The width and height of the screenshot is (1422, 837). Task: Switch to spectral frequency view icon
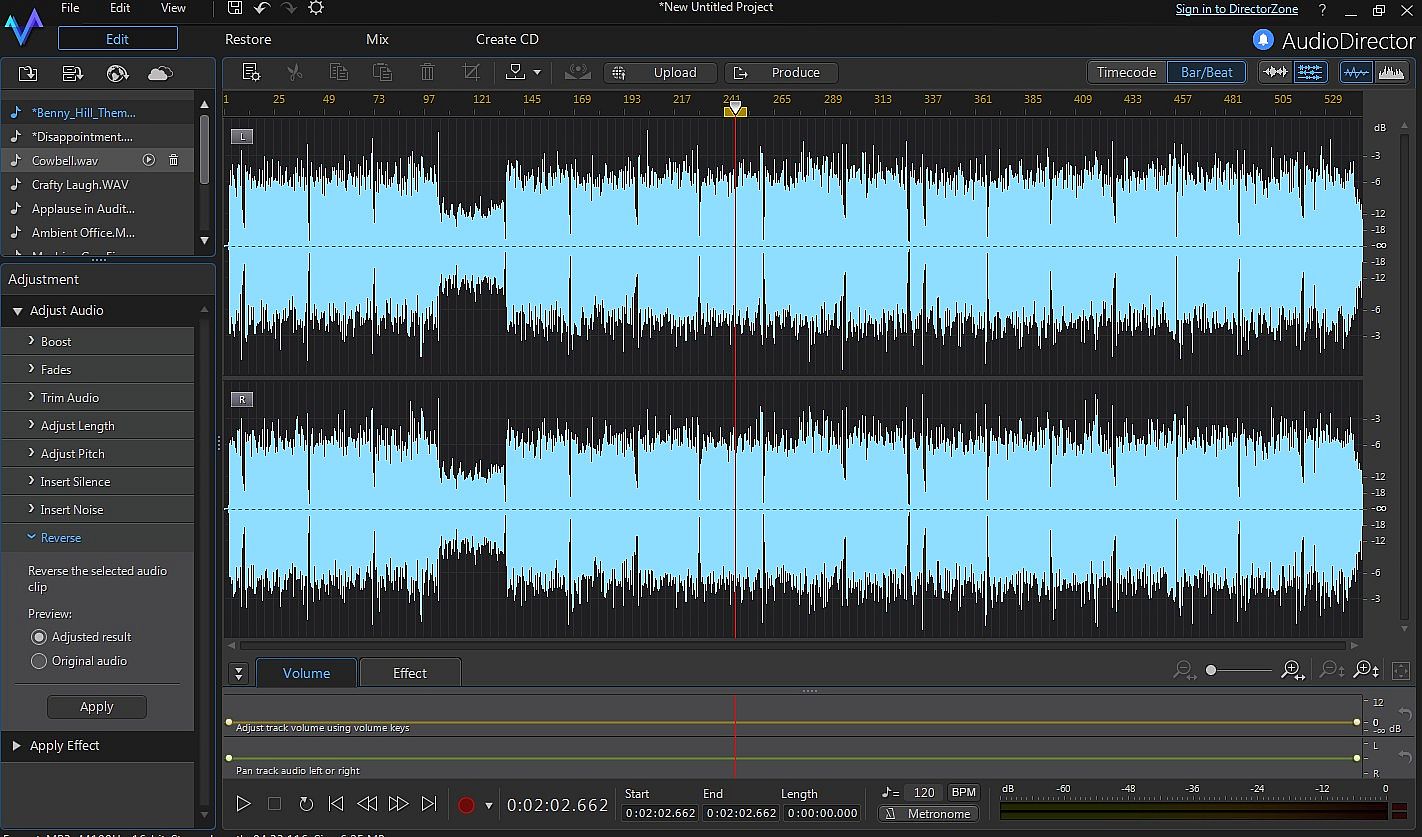click(x=1391, y=72)
